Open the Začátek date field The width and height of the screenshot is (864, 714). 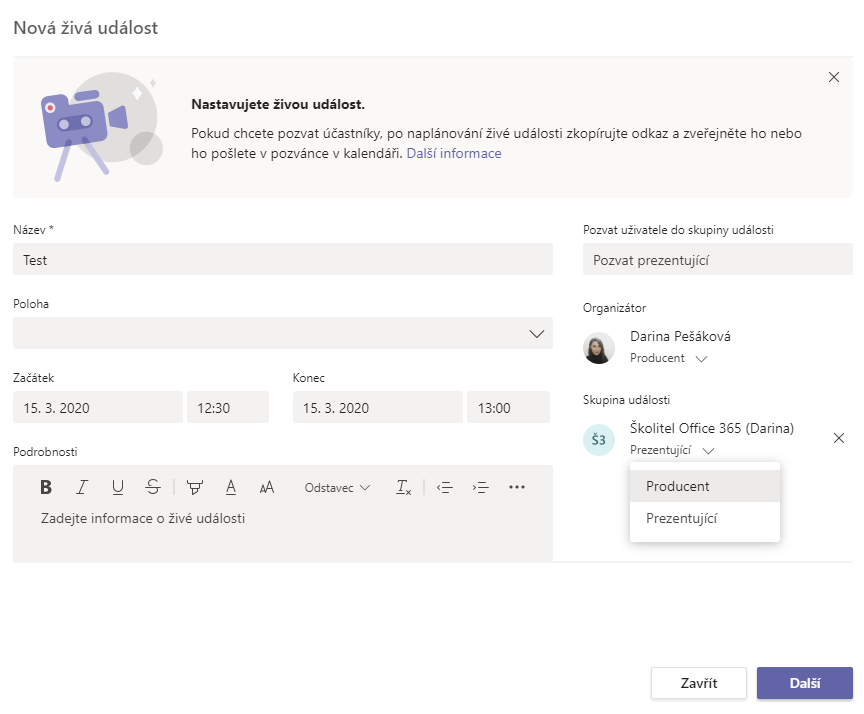98,407
